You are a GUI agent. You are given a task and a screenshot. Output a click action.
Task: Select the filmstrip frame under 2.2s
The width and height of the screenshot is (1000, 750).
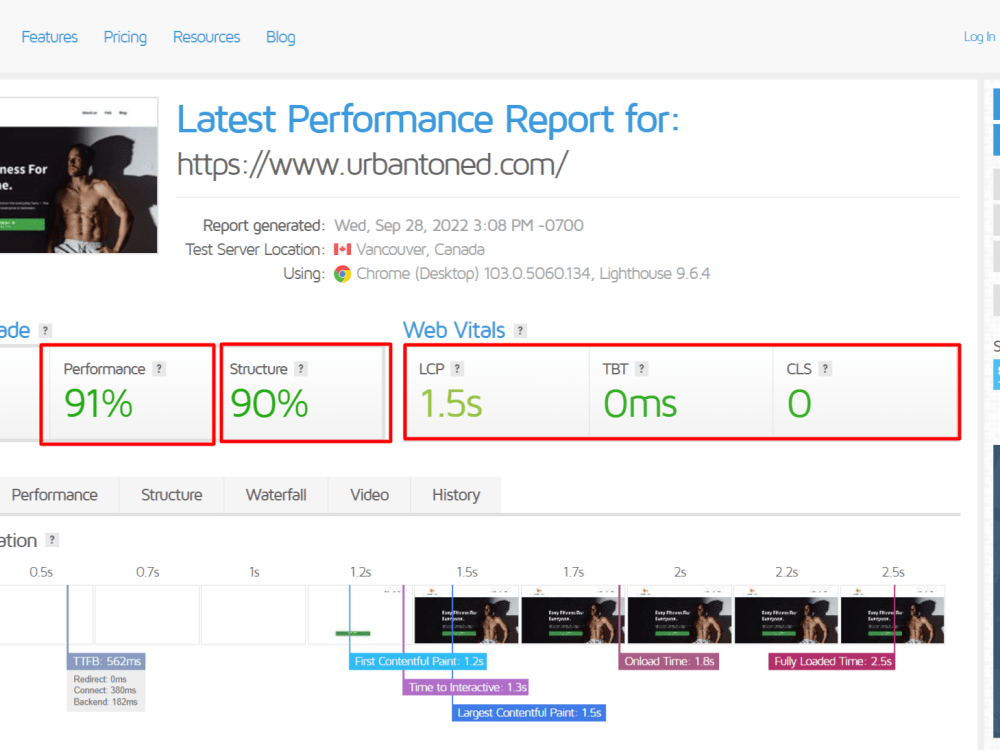(x=786, y=615)
